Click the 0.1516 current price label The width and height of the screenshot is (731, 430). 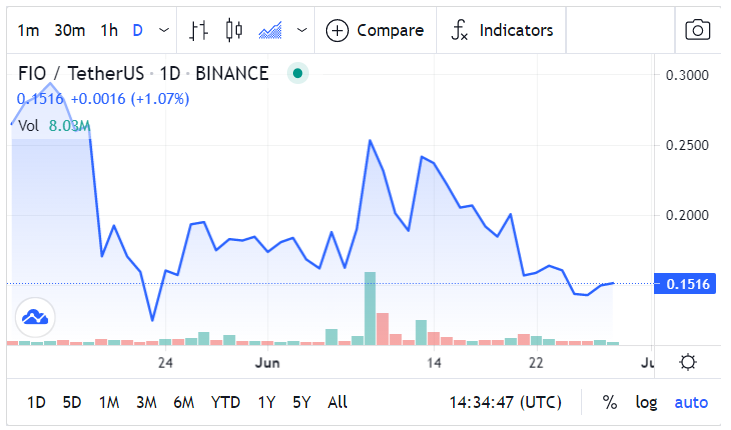pyautogui.click(x=685, y=284)
